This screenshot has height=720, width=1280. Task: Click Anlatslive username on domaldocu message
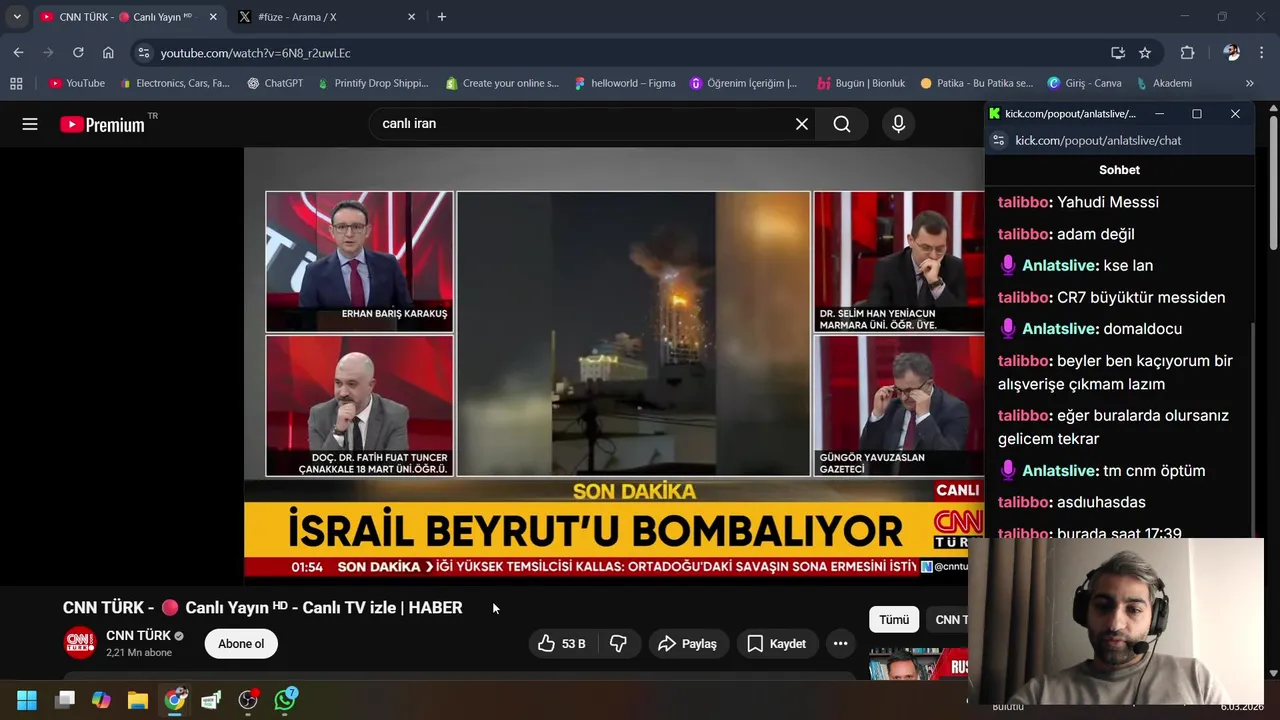point(1060,329)
